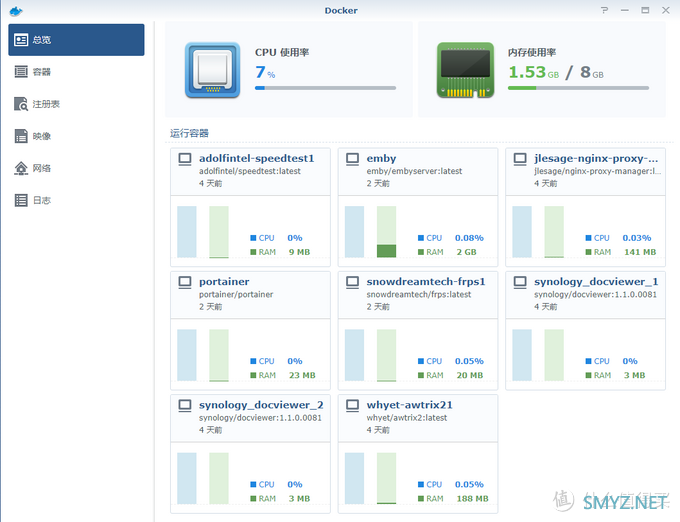This screenshot has height=522, width=680.
Task: Click emby's RAM 2 GB value
Action: (x=466, y=252)
